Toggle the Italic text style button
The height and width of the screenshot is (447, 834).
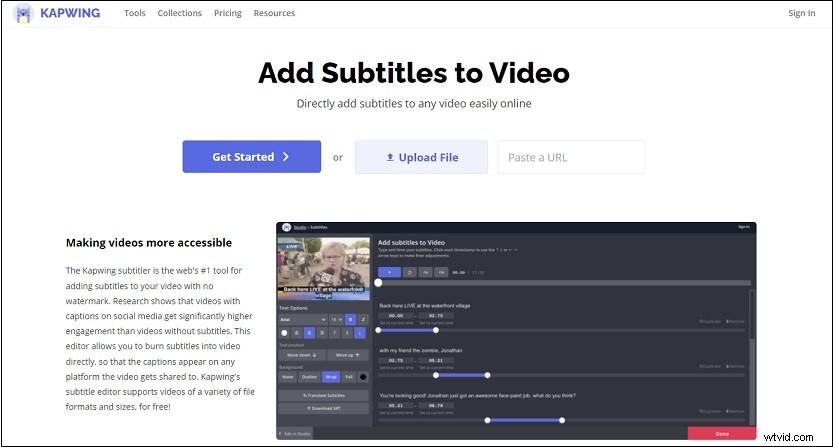point(363,319)
